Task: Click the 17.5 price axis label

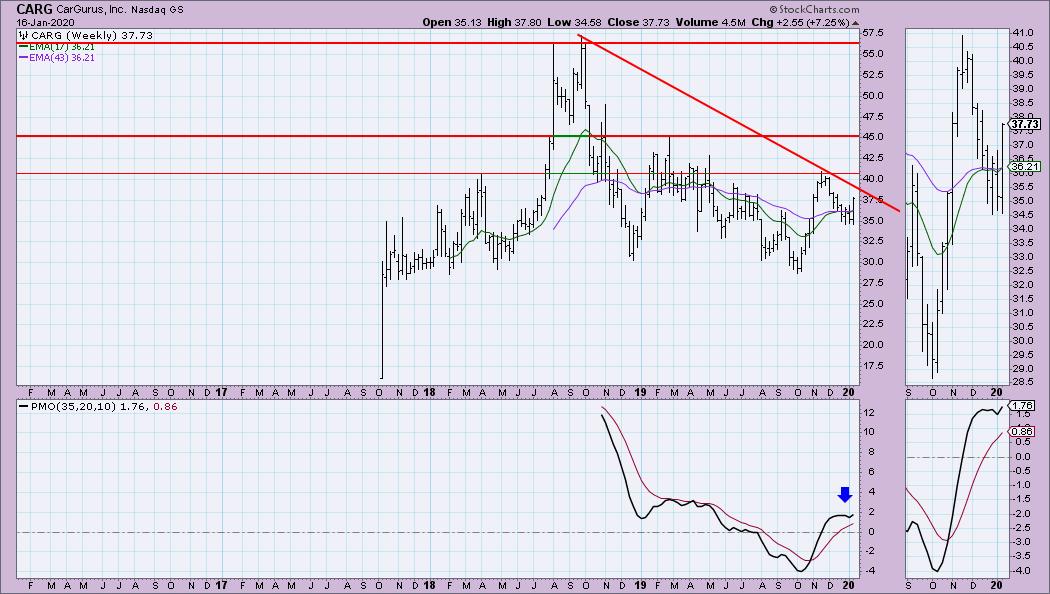Action: click(874, 366)
